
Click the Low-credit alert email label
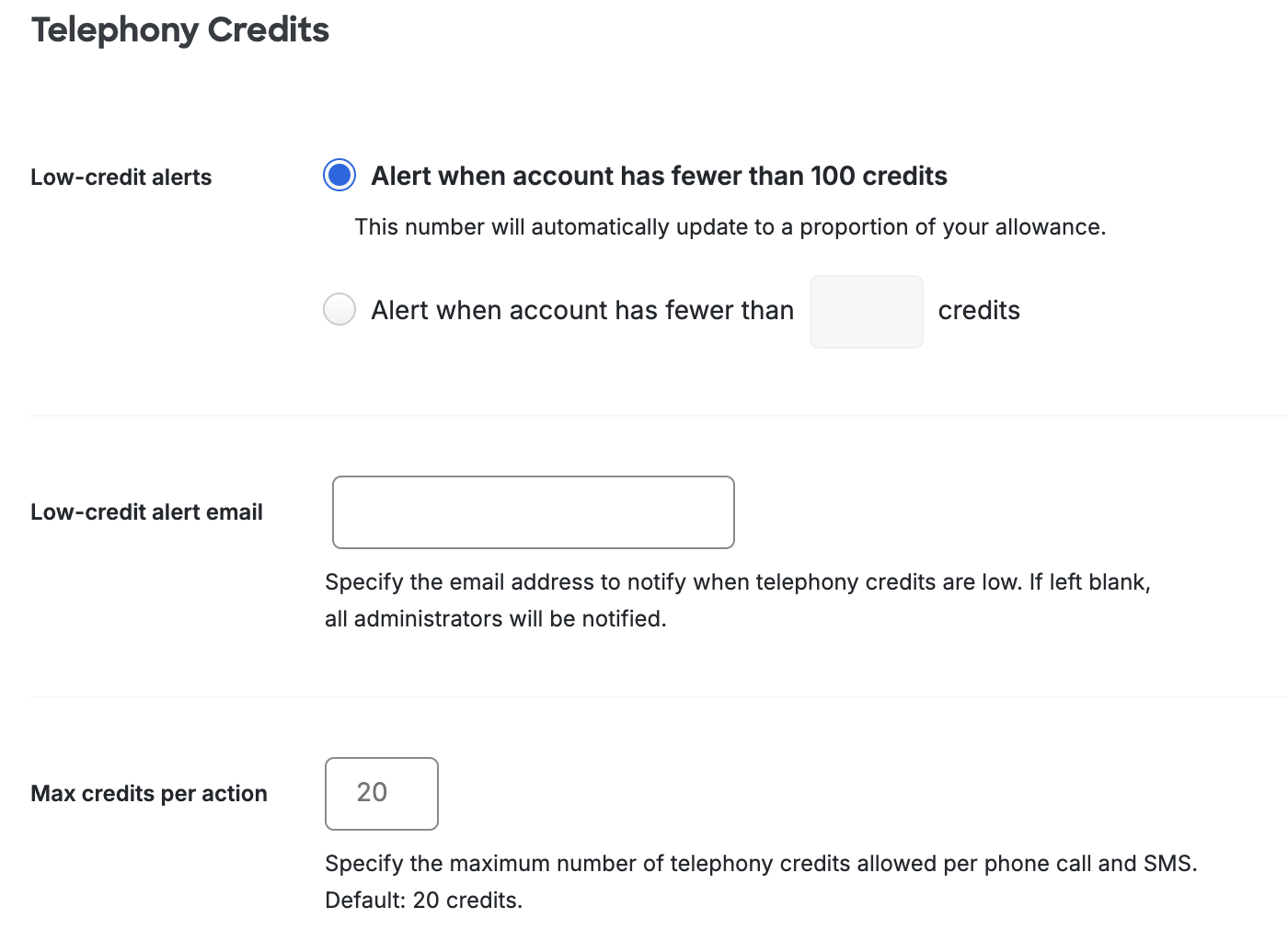tap(146, 511)
